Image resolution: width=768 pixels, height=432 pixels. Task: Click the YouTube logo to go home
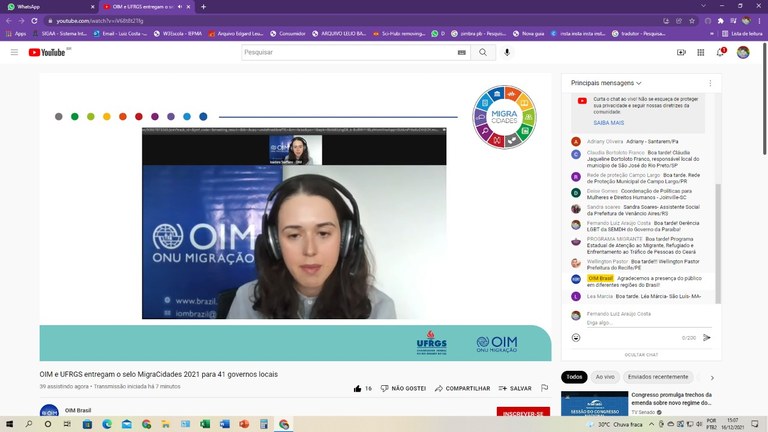coord(48,52)
